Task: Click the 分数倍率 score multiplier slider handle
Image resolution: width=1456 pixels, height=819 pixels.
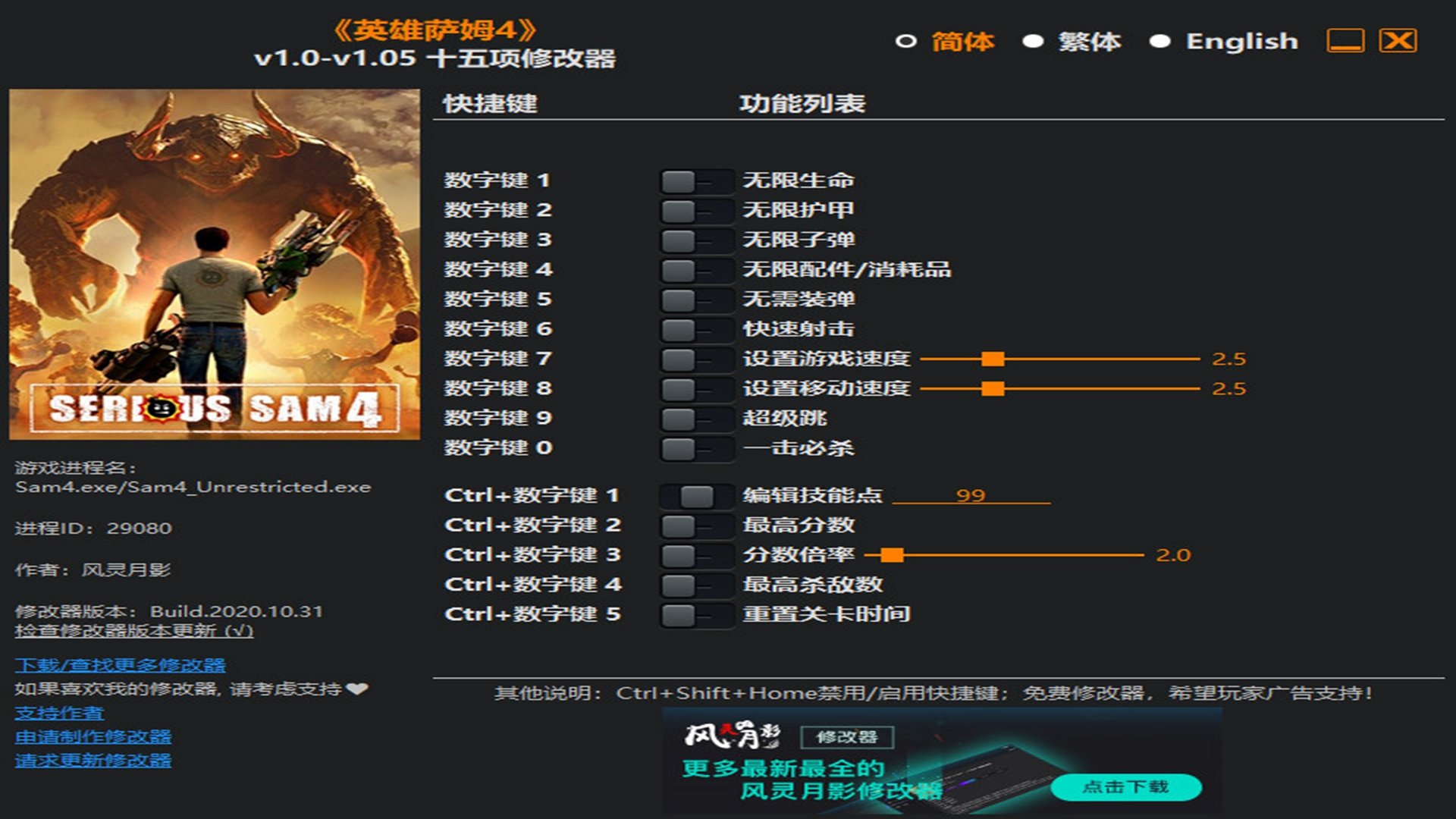Action: [x=892, y=555]
